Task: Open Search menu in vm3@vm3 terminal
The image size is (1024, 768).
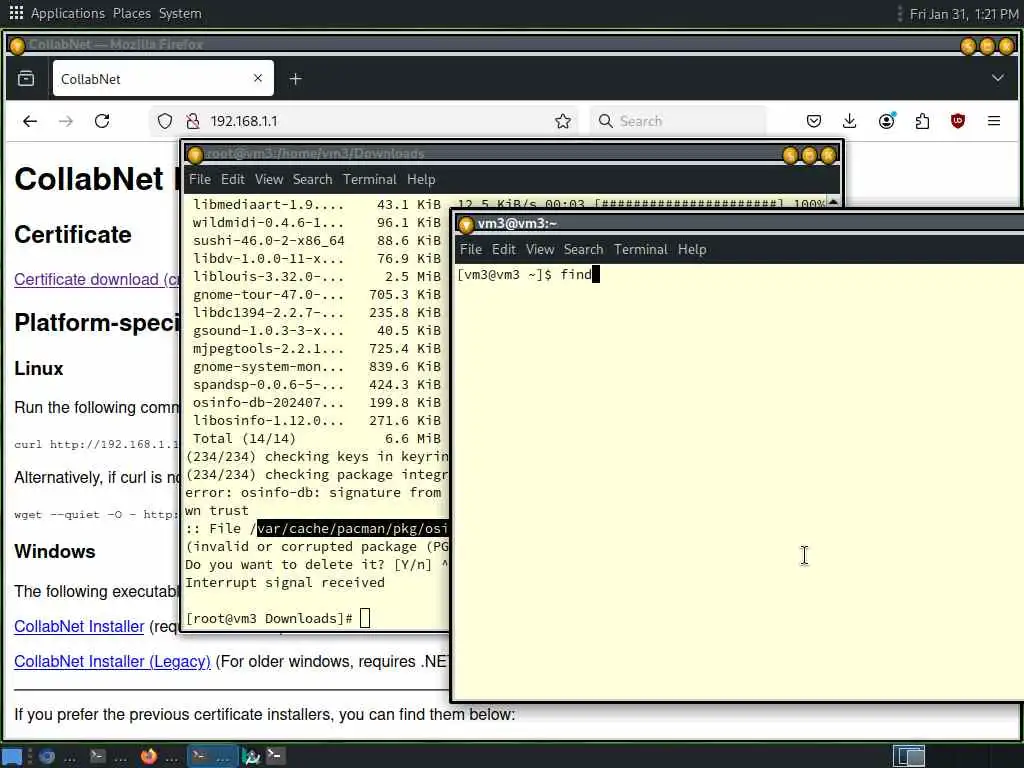Action: pos(583,249)
